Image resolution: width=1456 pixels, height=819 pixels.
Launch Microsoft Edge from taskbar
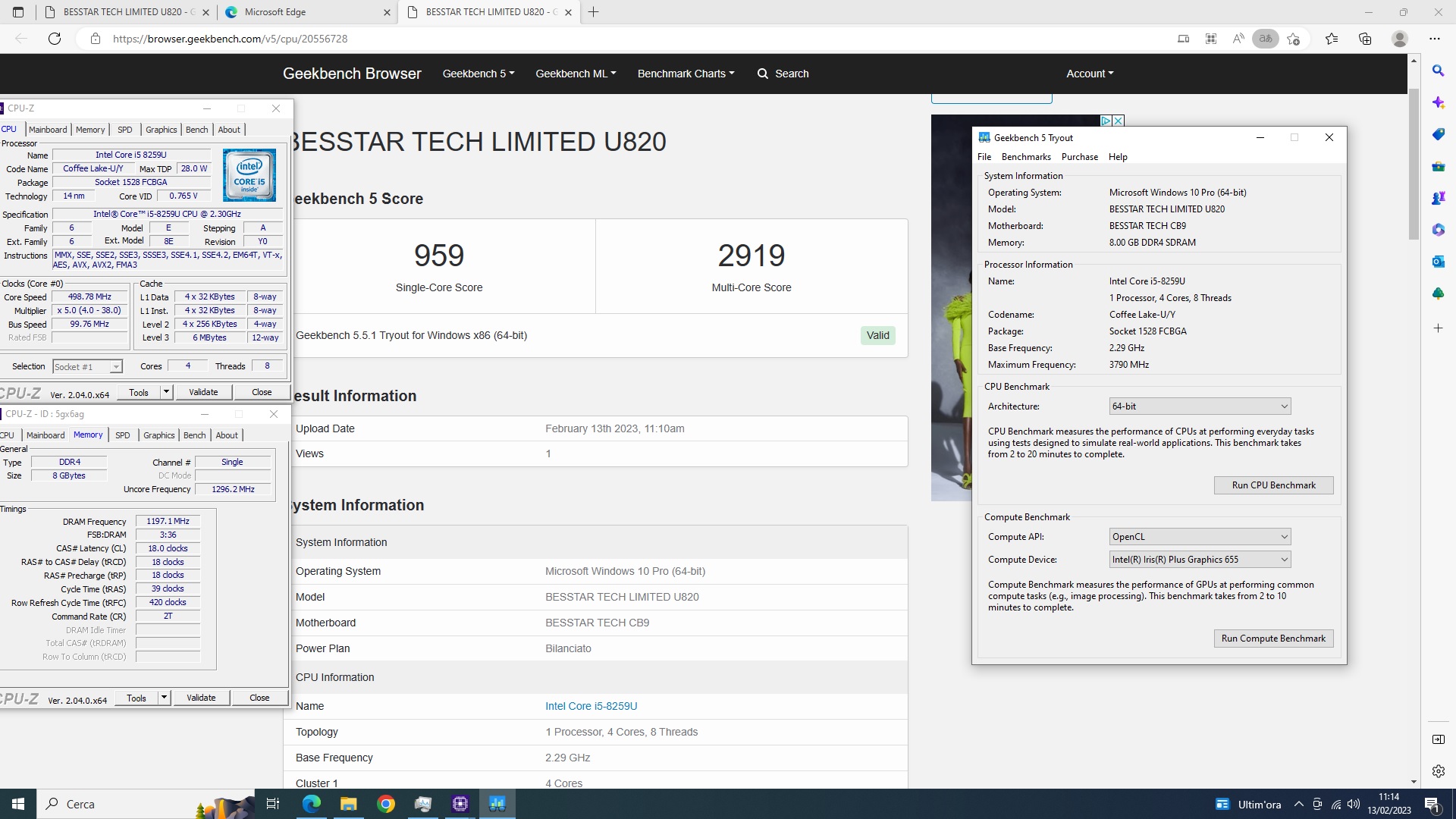(x=311, y=804)
